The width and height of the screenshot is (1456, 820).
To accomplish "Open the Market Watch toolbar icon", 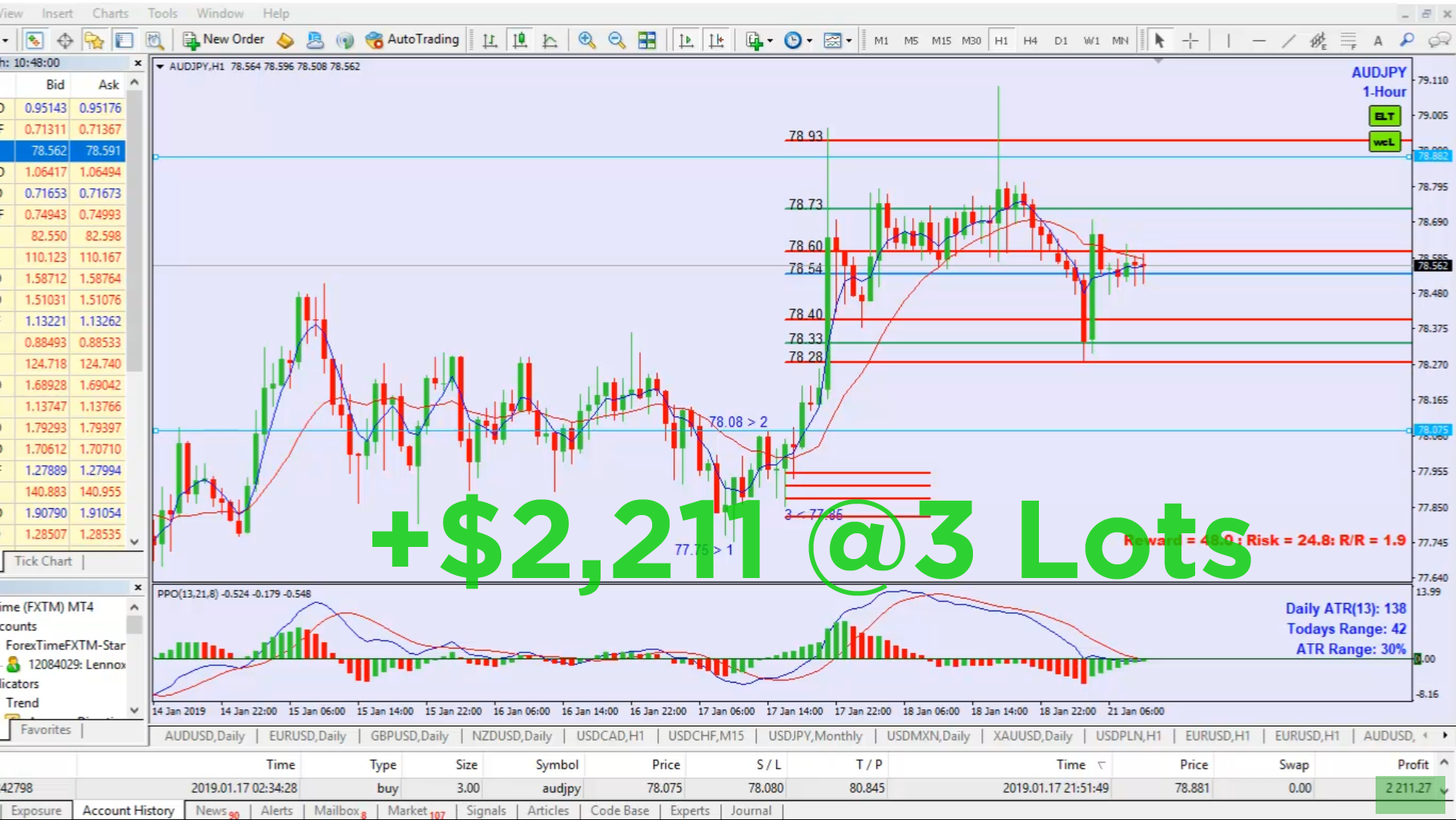I will click(34, 40).
